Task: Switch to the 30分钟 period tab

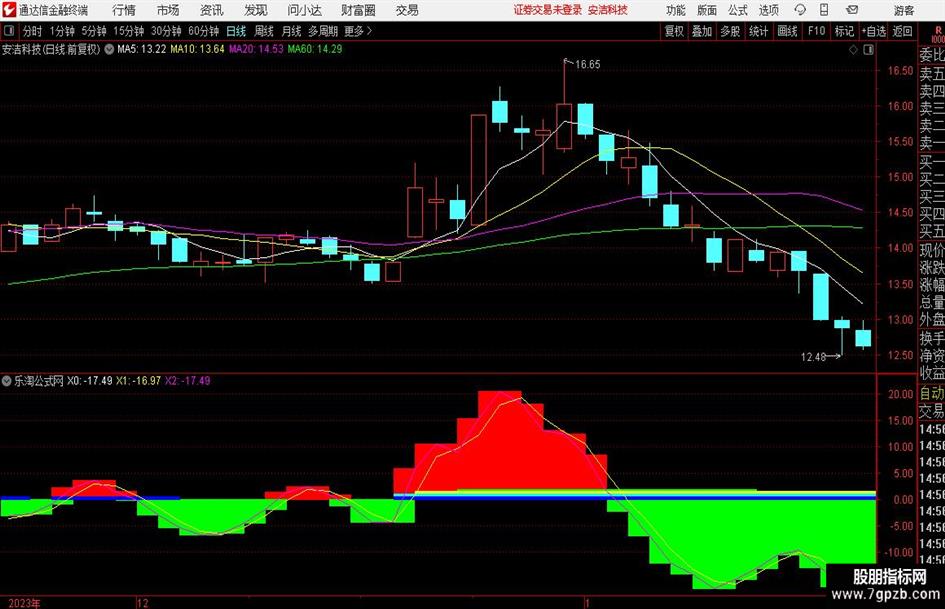Action: 166,31
